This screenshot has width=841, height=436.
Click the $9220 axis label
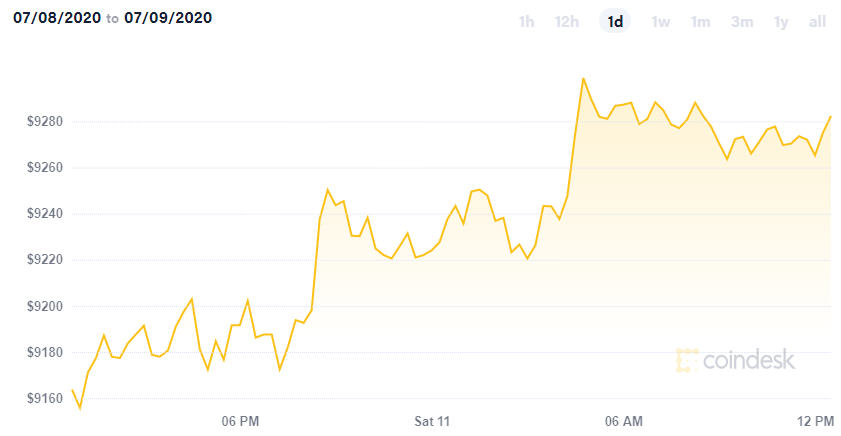[x=45, y=260]
